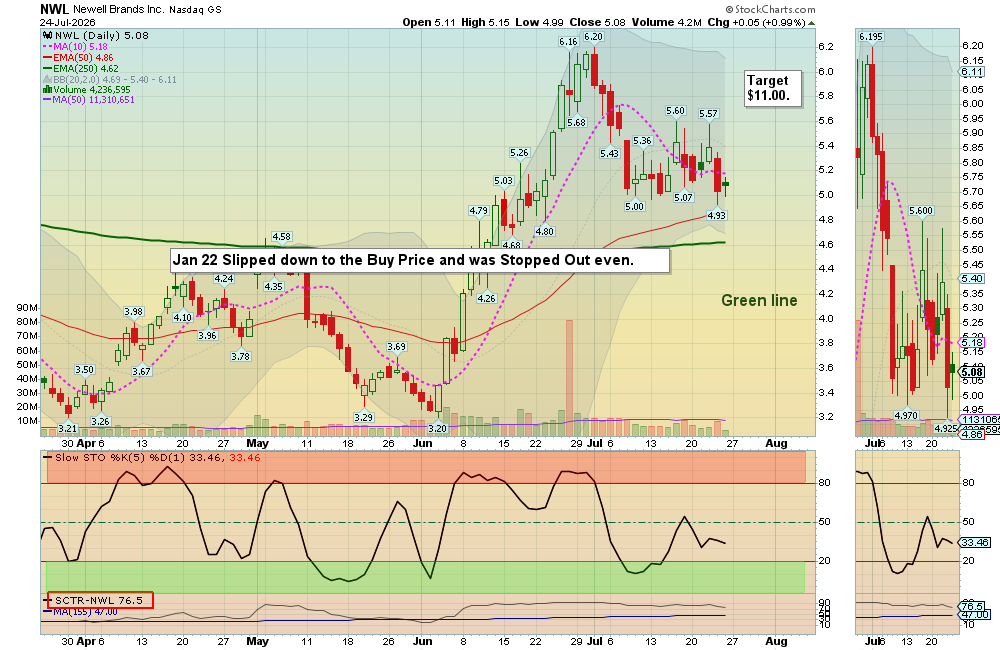
Task: Click the EMA(250) 4.62 legend entry
Action: (x=80, y=68)
